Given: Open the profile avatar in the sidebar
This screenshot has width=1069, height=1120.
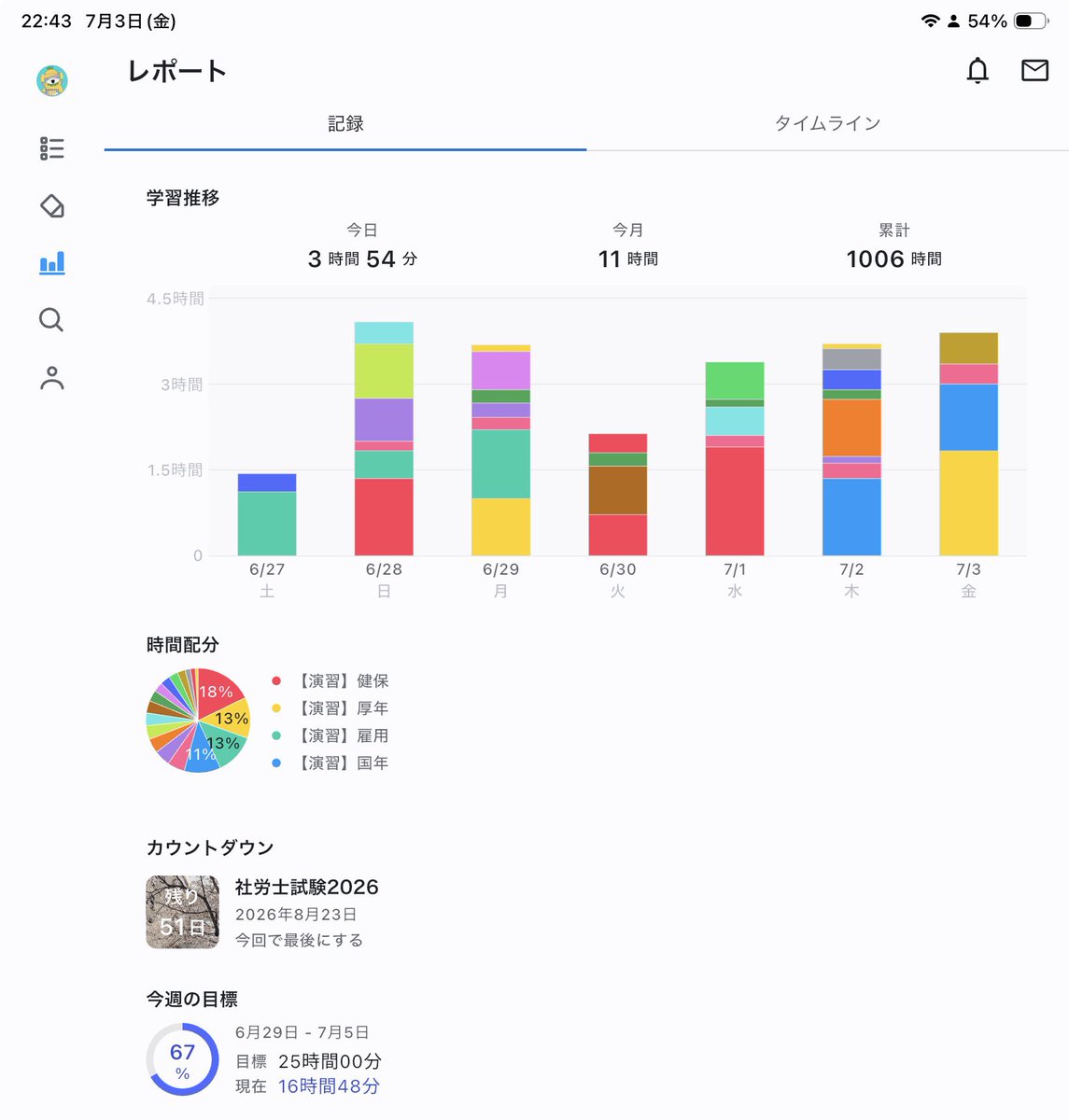Looking at the screenshot, I should [52, 81].
